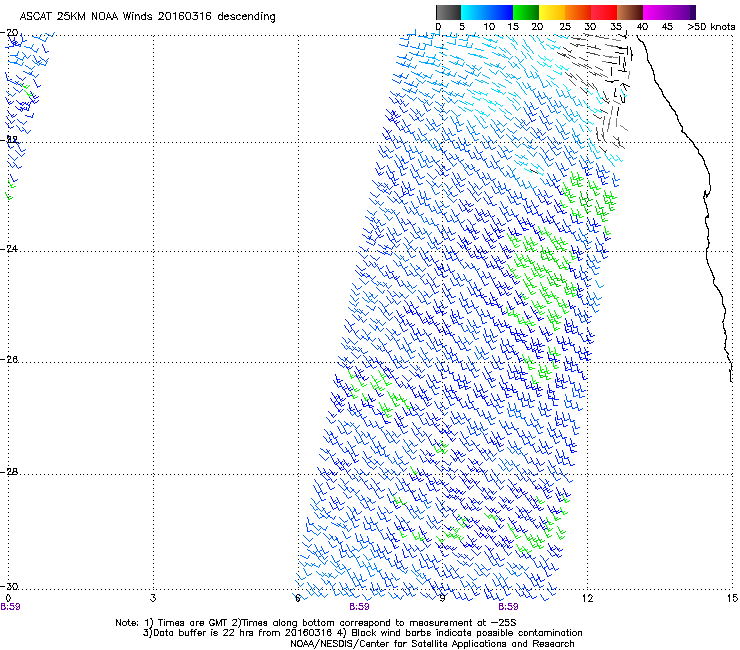Click the '6' longitude axis label

tap(298, 598)
